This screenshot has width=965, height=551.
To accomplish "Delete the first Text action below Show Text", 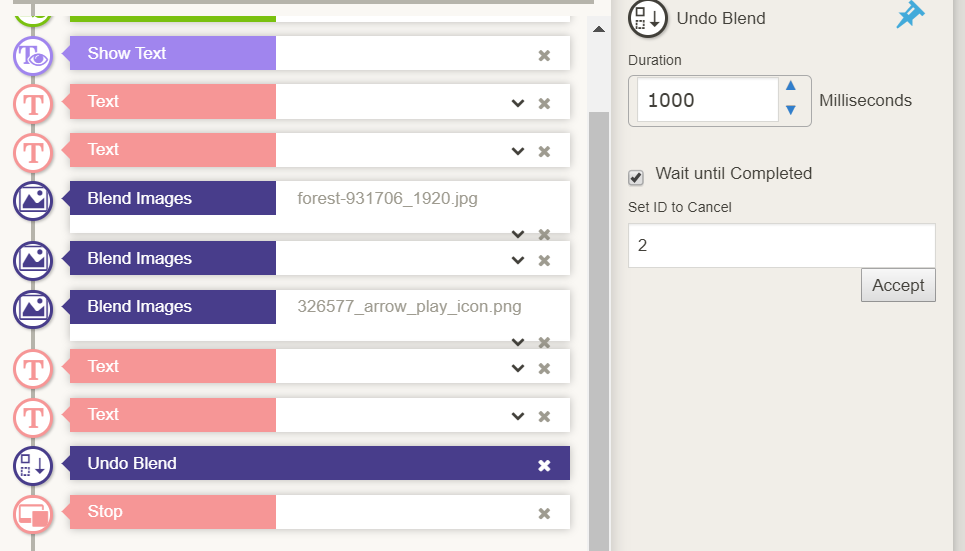I will tap(544, 103).
